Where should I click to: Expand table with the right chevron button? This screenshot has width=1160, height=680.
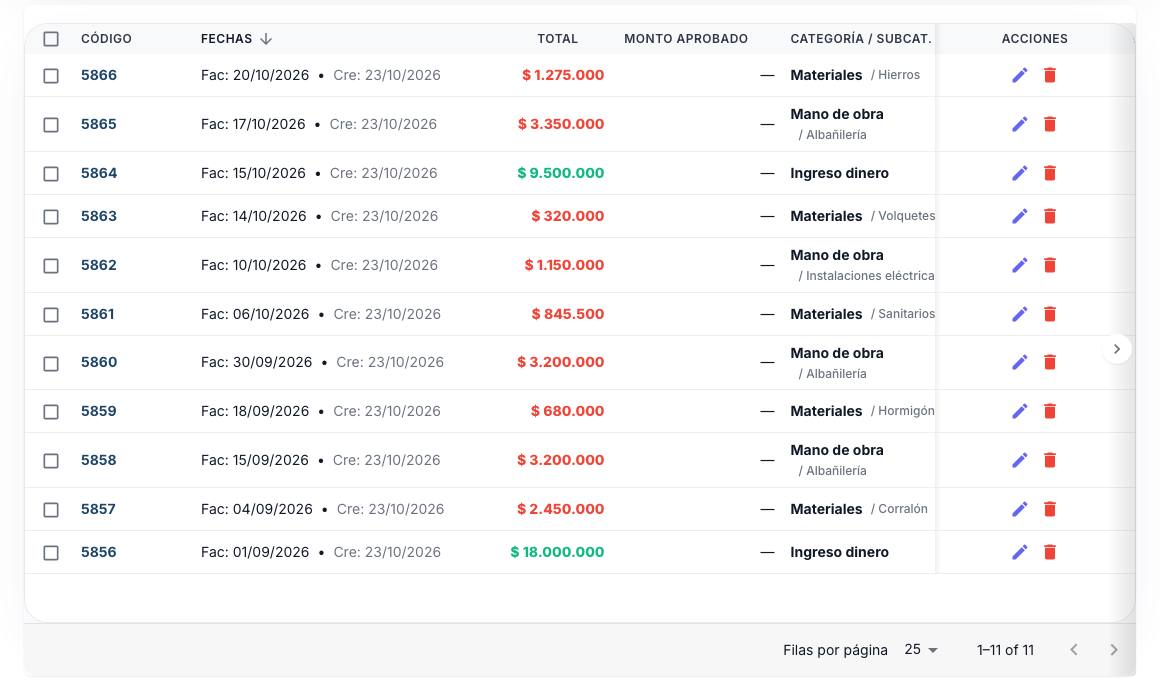(x=1117, y=349)
